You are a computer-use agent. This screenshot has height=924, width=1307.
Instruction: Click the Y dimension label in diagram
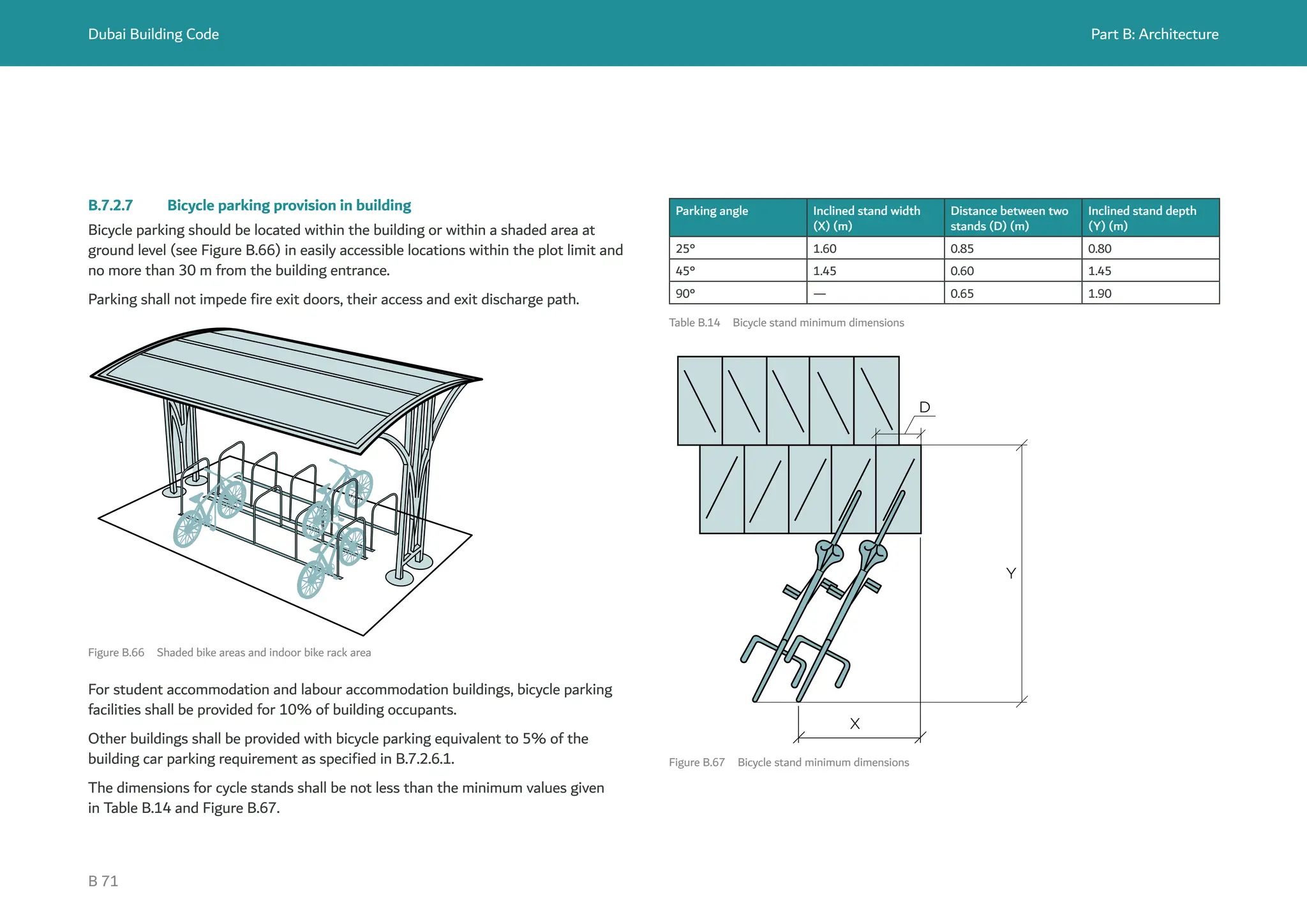pyautogui.click(x=1011, y=574)
